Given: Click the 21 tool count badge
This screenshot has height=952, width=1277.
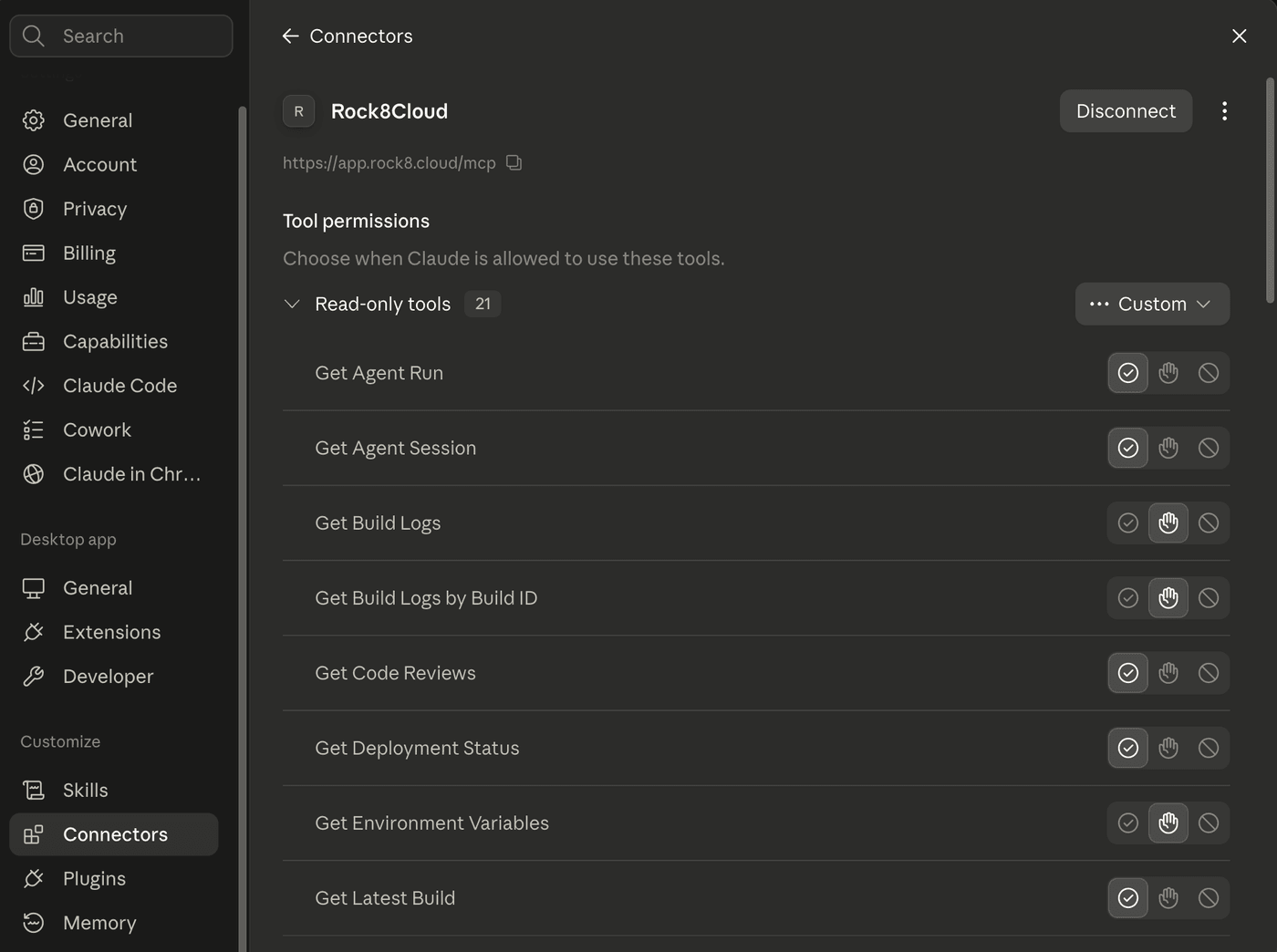Looking at the screenshot, I should tap(483, 304).
